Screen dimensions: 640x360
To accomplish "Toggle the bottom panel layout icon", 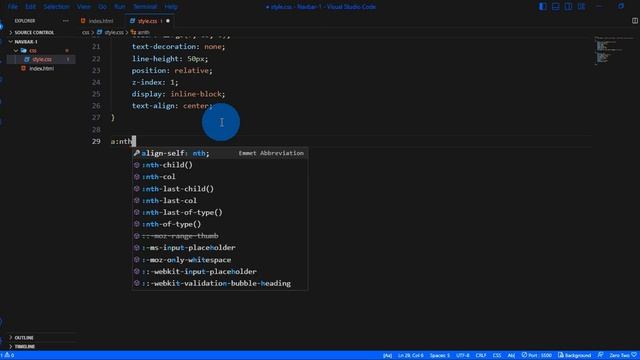I will point(556,7).
